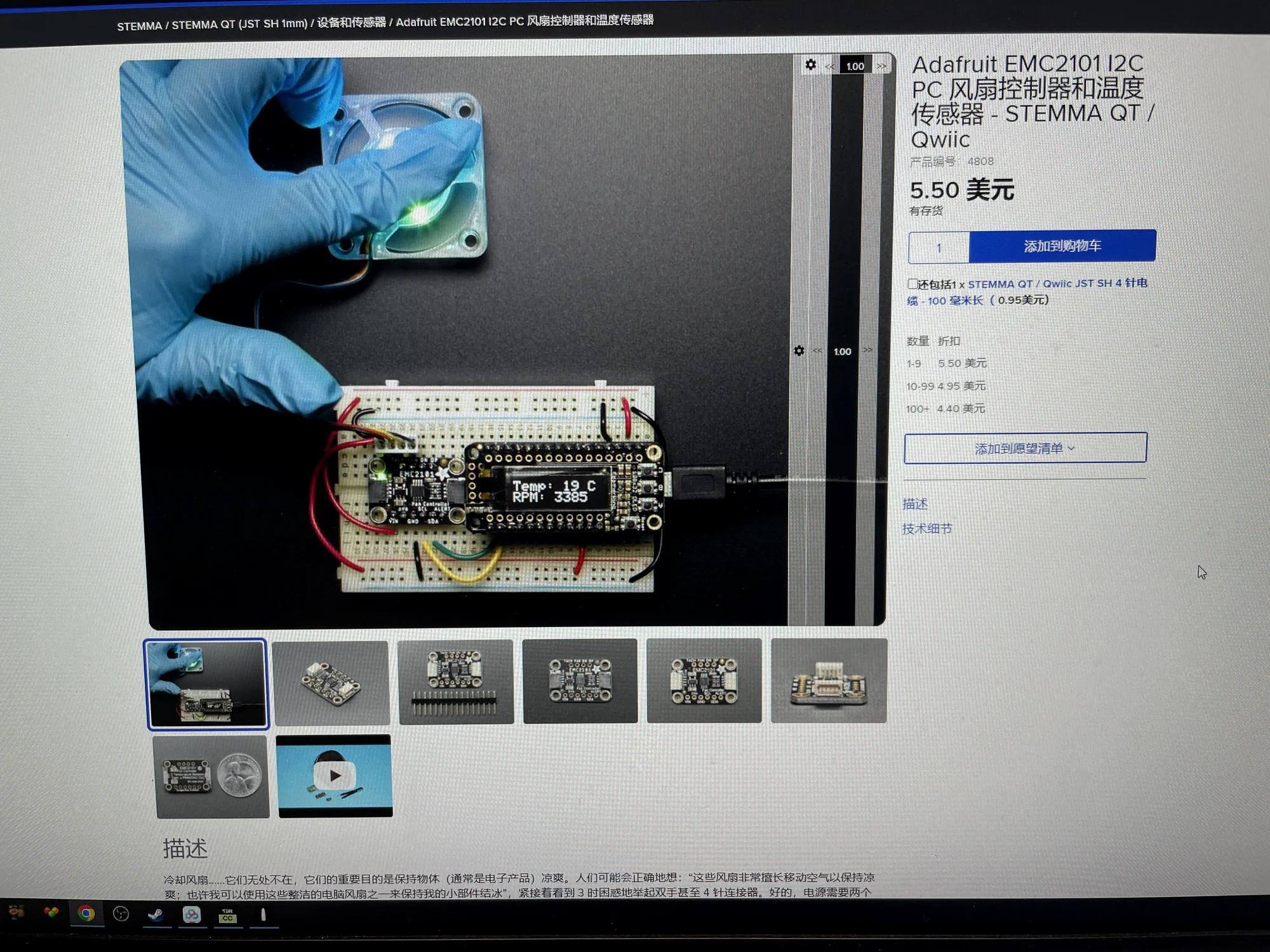Viewport: 1270px width, 952px height.
Task: Select the angled board thumbnail
Action: 331,683
